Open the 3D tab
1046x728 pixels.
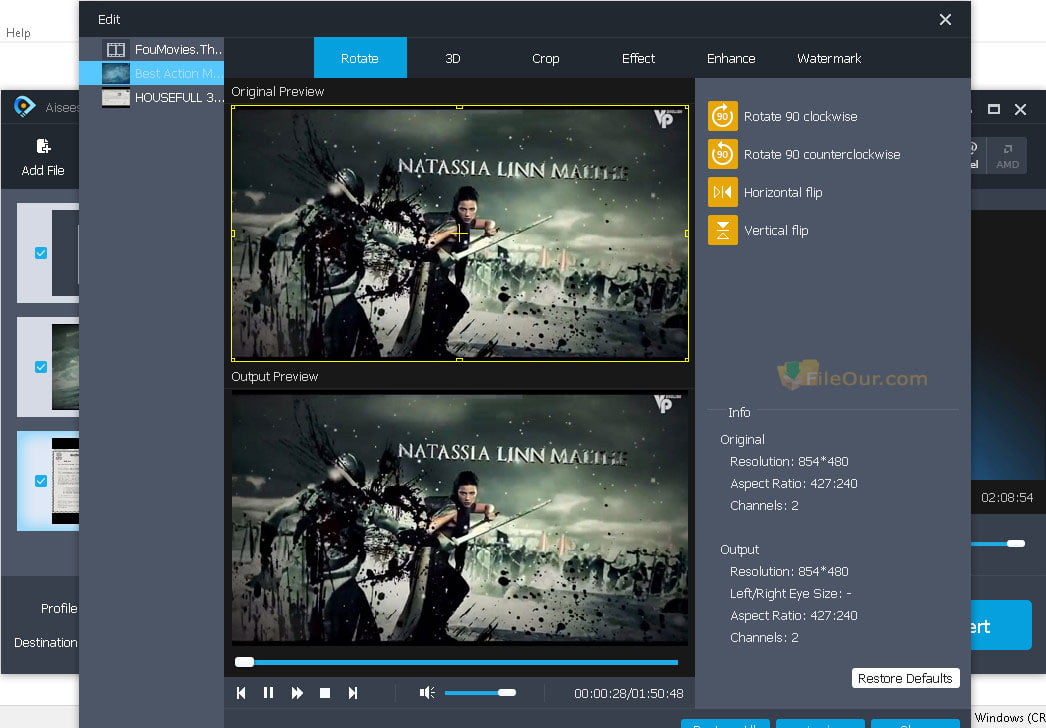coord(453,58)
